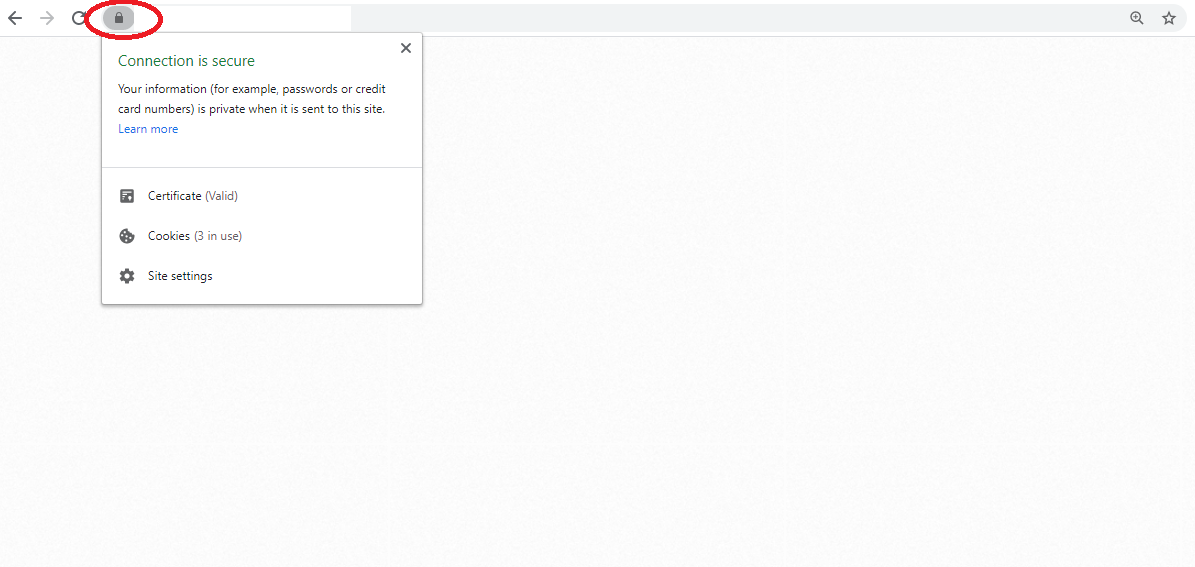Click the padlock site information icon
Viewport: 1195px width, 567px height.
coord(119,18)
